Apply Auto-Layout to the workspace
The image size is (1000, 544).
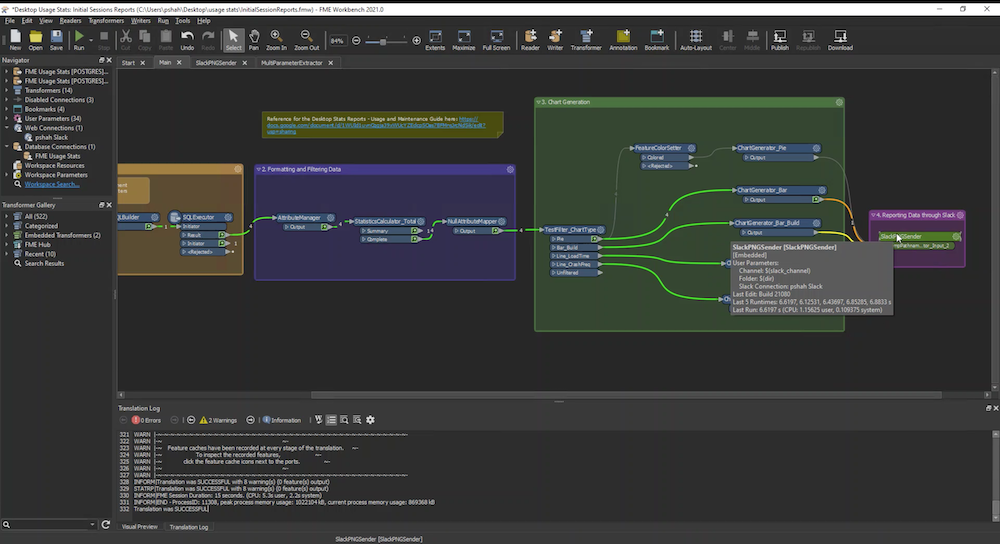coord(696,40)
